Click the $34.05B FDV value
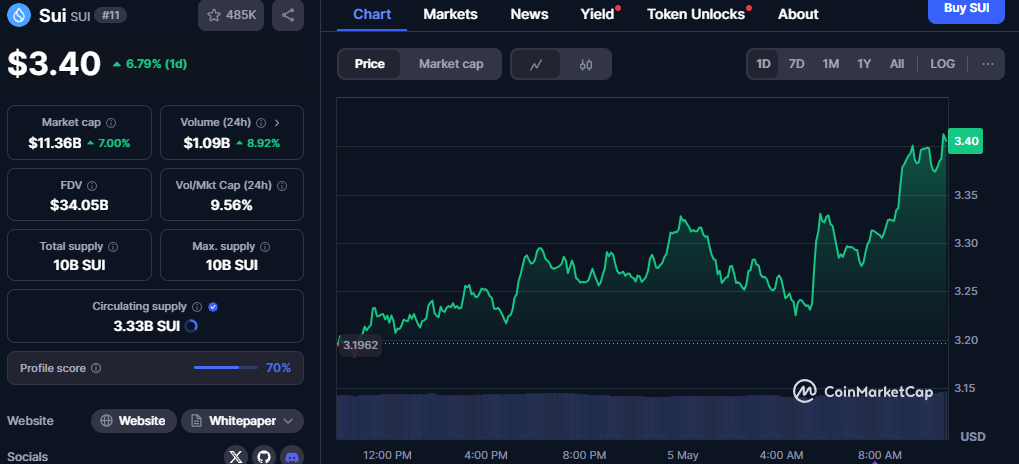The height and width of the screenshot is (464, 1019). pos(79,205)
